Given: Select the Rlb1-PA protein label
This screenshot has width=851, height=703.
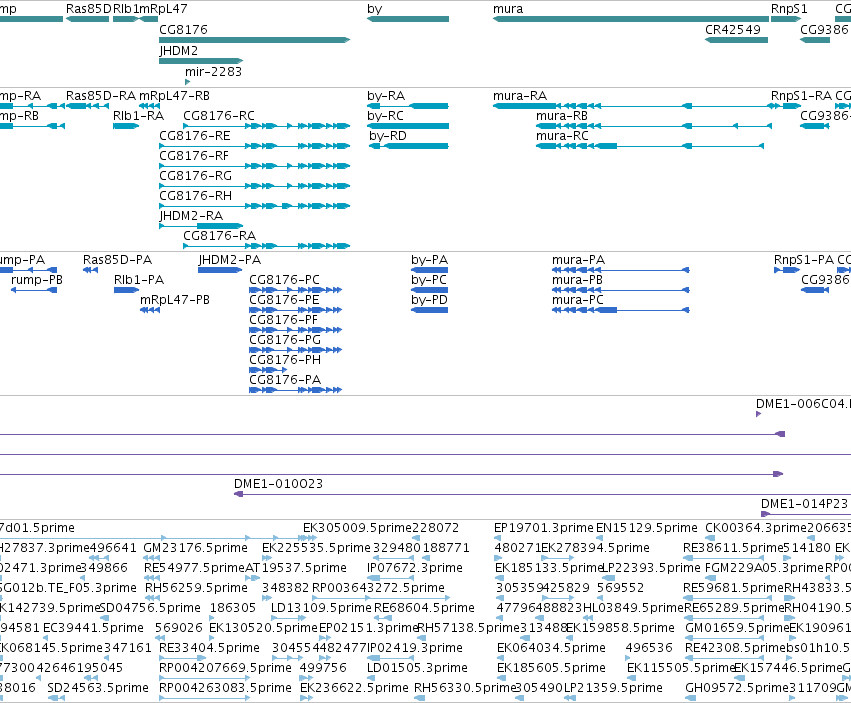Looking at the screenshot, I should pyautogui.click(x=139, y=280).
